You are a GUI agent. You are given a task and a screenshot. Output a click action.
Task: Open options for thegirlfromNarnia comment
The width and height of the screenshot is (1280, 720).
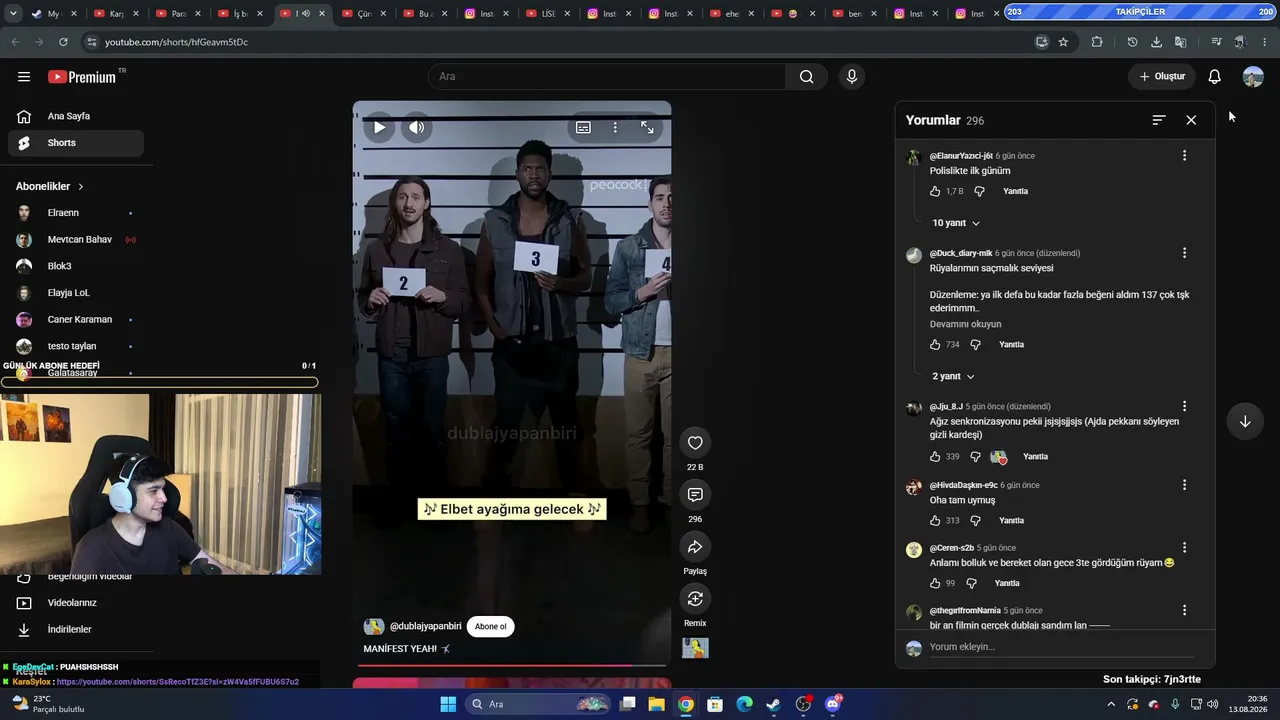click(1184, 610)
